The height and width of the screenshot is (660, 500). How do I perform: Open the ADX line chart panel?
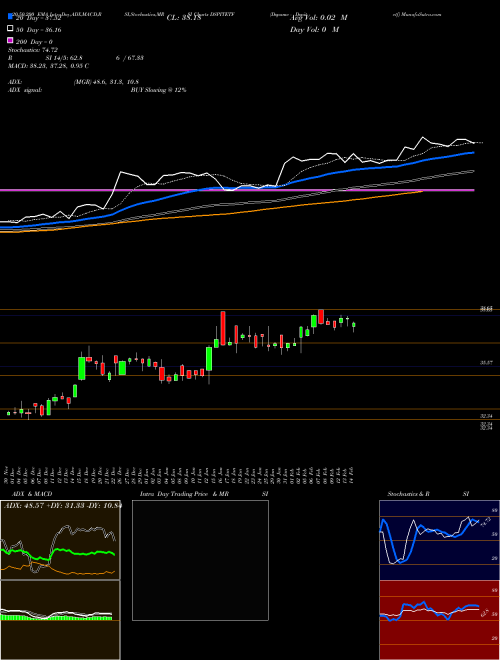(60, 540)
